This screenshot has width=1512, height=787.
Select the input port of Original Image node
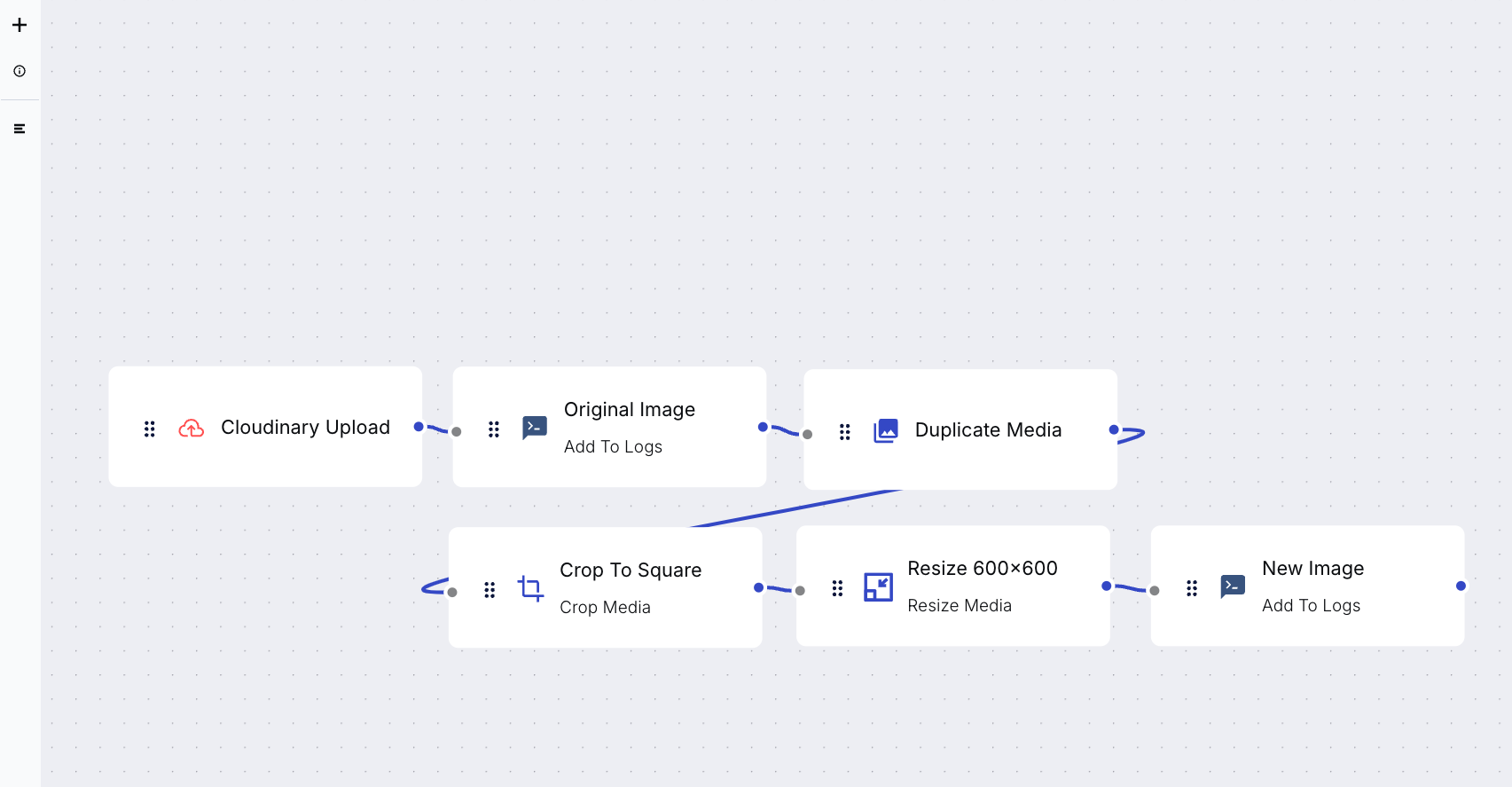pyautogui.click(x=456, y=432)
